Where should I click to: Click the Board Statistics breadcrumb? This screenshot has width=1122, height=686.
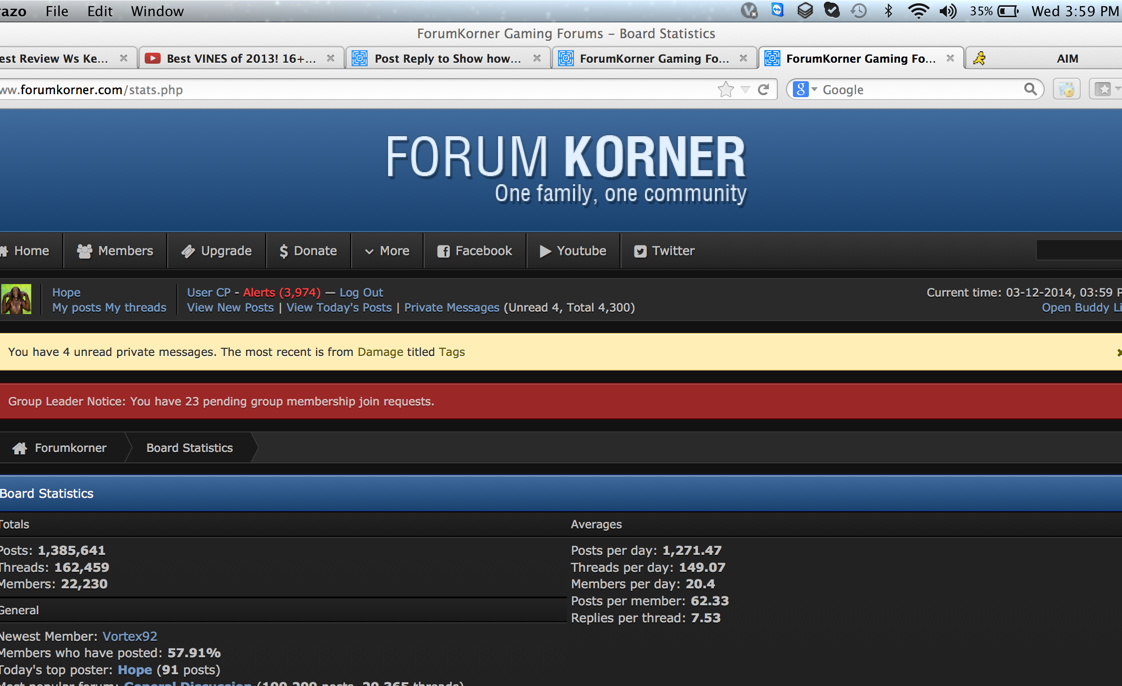[x=190, y=448]
